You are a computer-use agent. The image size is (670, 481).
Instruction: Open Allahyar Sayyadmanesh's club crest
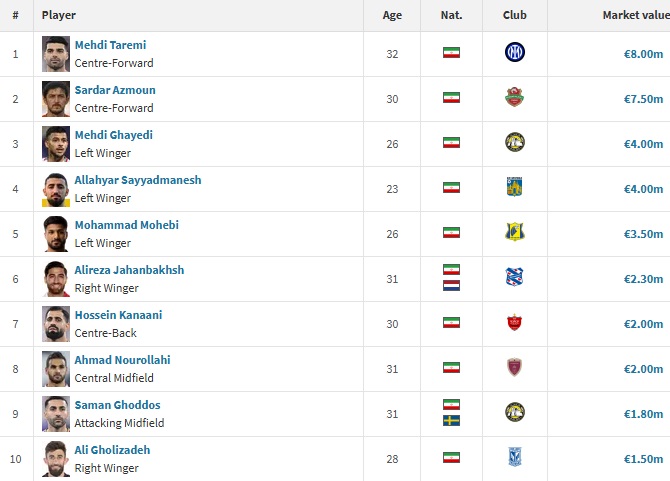[514, 187]
